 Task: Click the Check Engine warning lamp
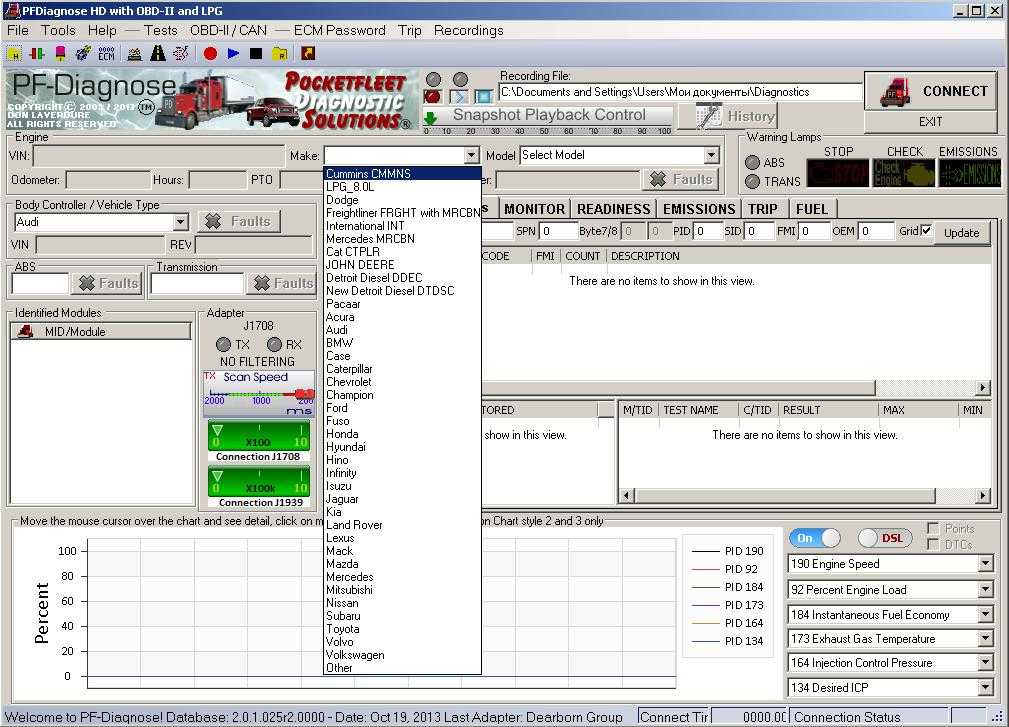click(x=903, y=174)
